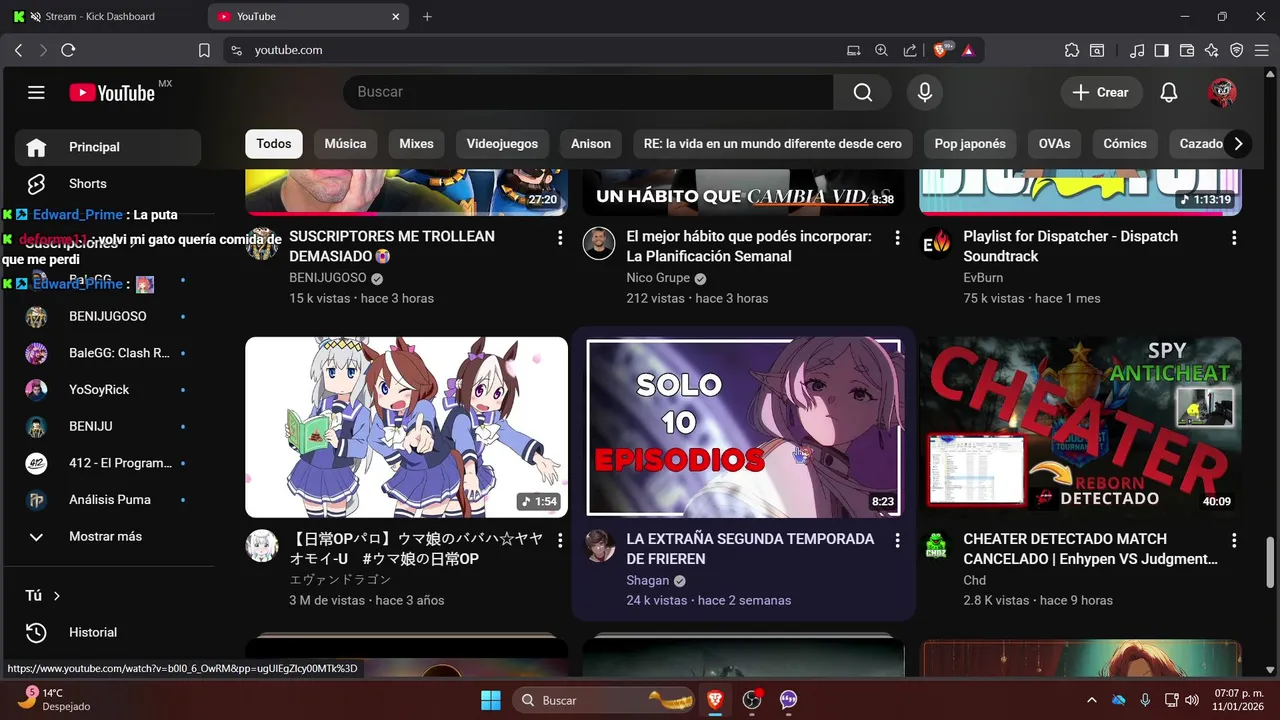Open the browser extensions puzzle icon
Viewport: 1280px width, 720px height.
(x=1072, y=50)
